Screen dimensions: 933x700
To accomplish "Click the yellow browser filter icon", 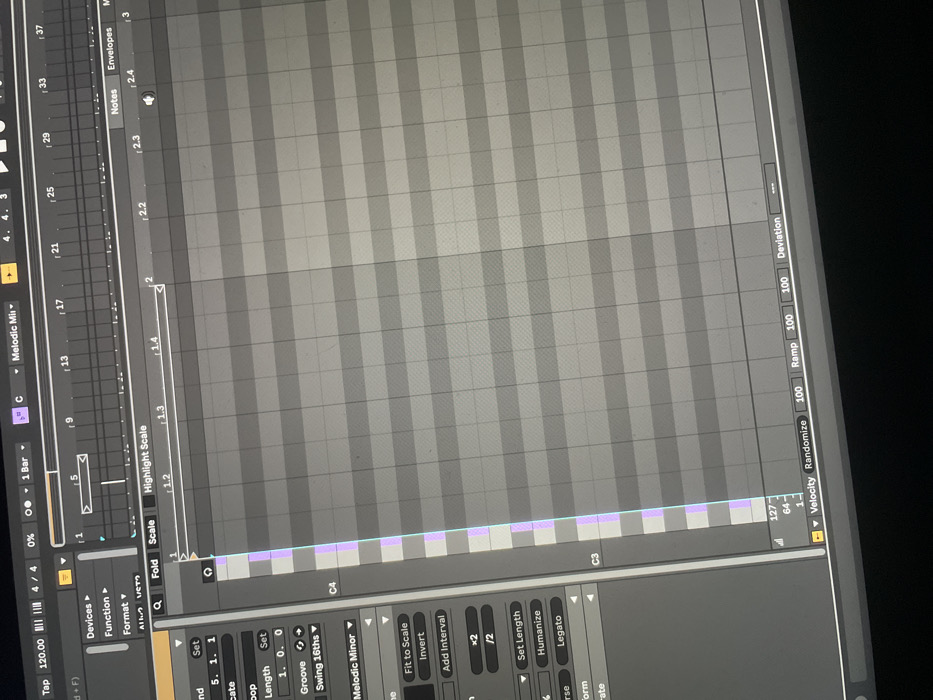I will pyautogui.click(x=65, y=577).
